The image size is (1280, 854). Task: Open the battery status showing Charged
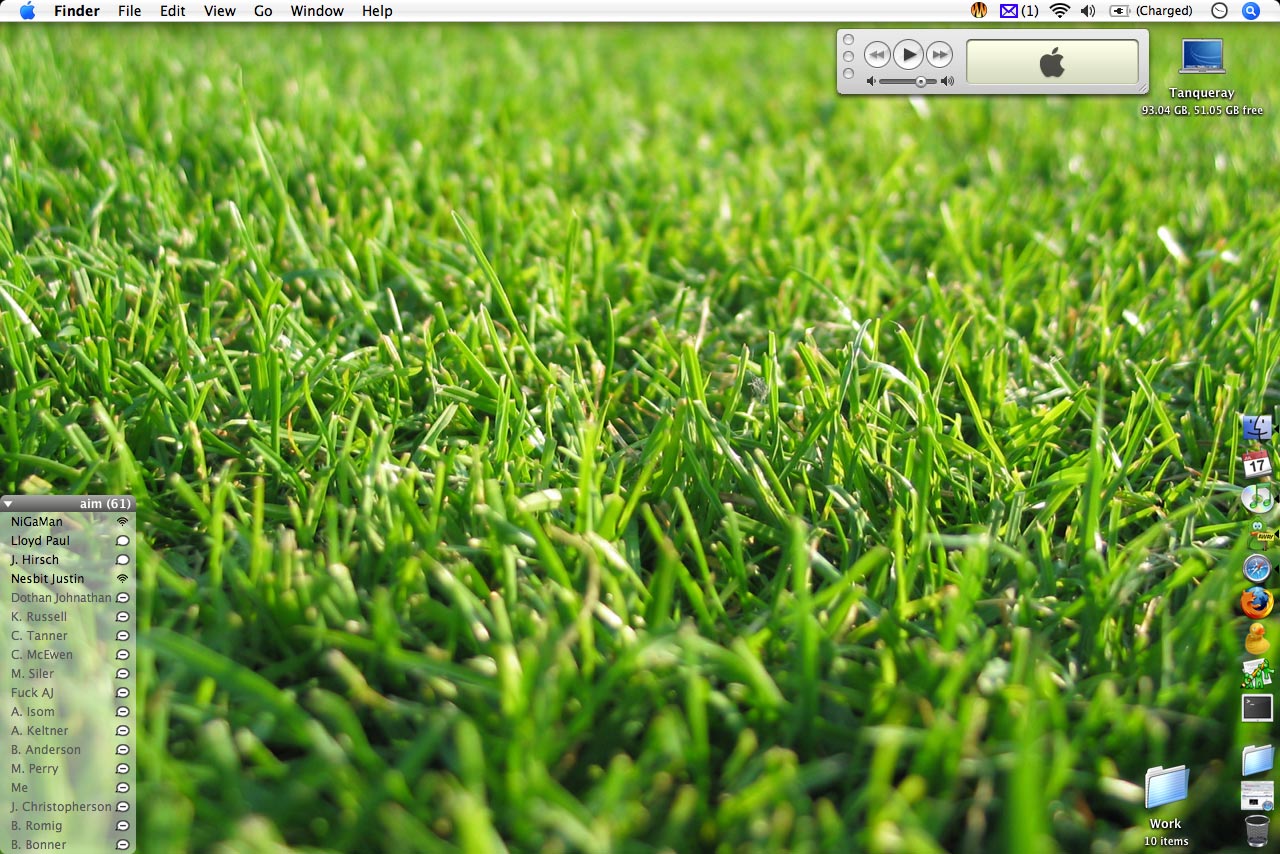point(1150,11)
